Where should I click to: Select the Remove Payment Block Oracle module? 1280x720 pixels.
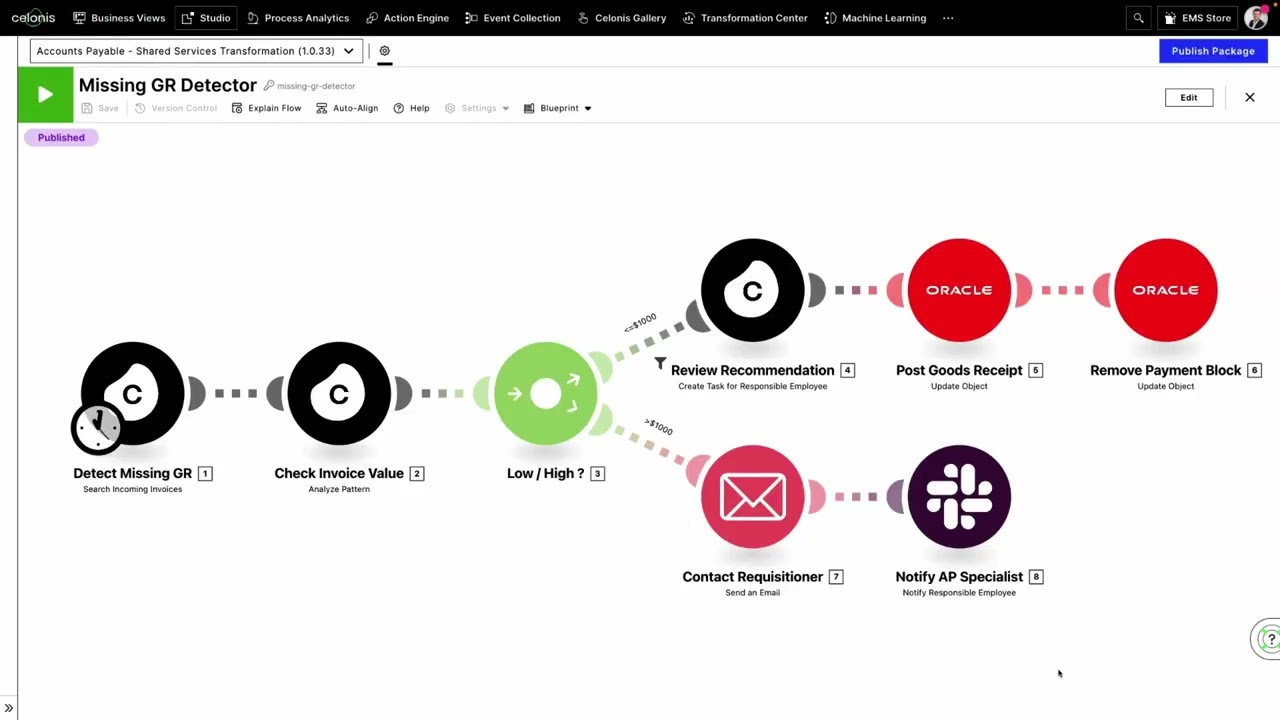click(1165, 290)
